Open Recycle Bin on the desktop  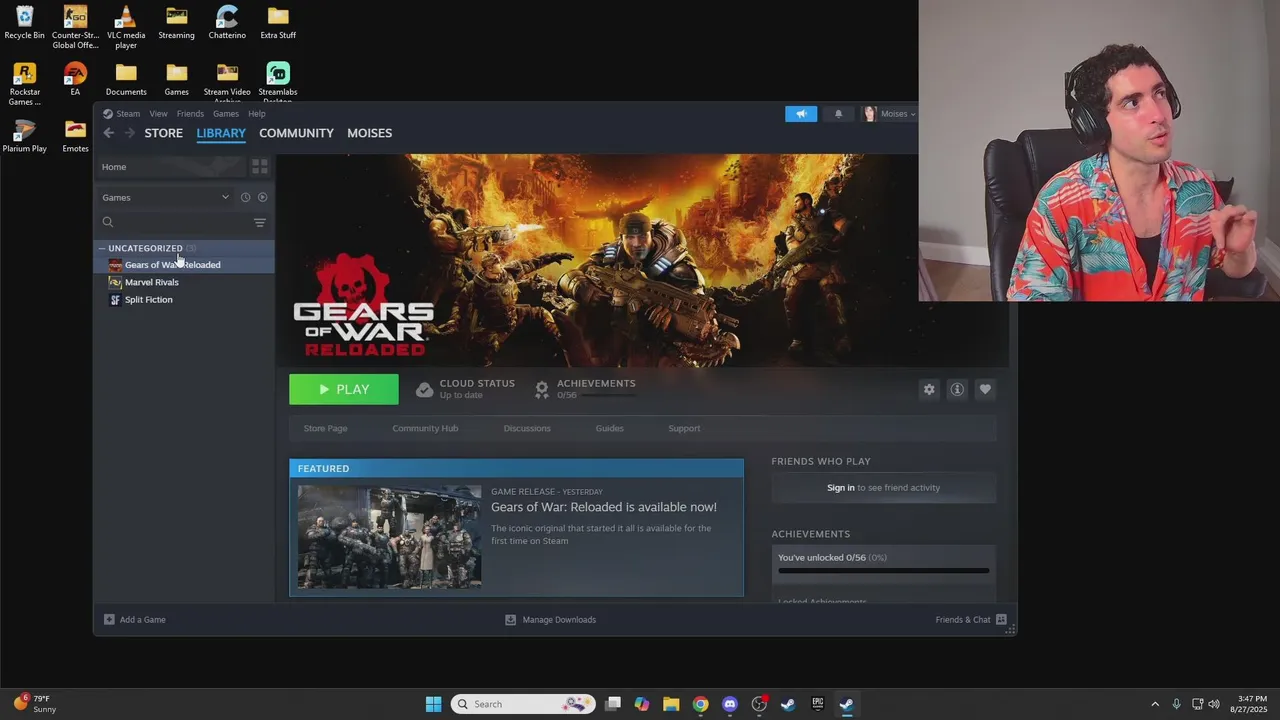24,23
